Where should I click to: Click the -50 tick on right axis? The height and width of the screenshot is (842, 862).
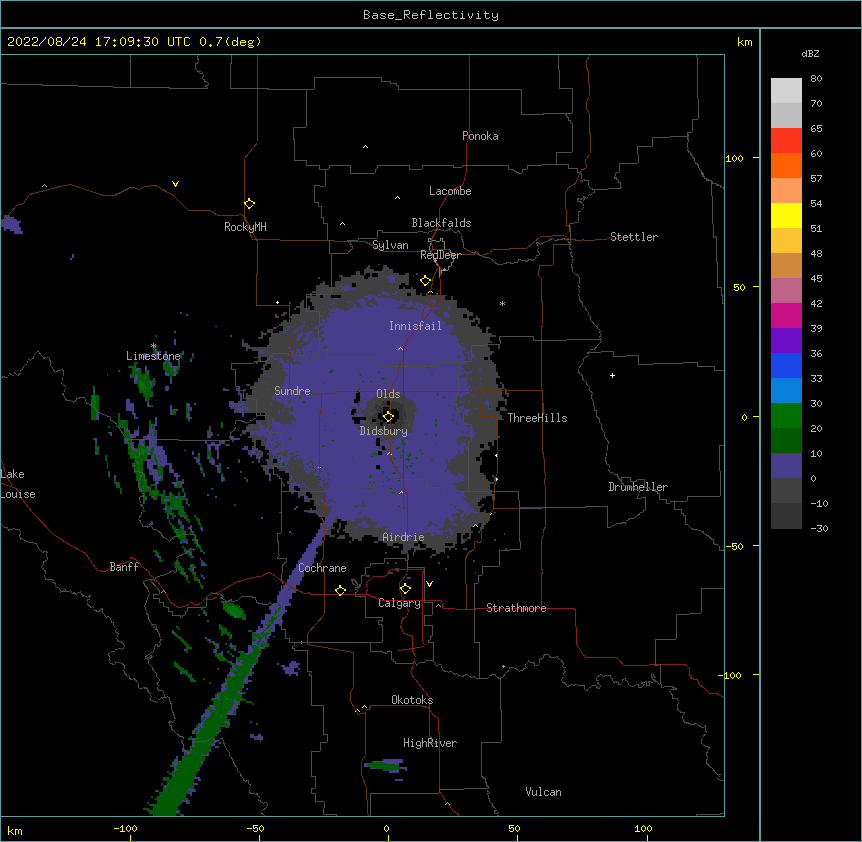click(x=734, y=546)
